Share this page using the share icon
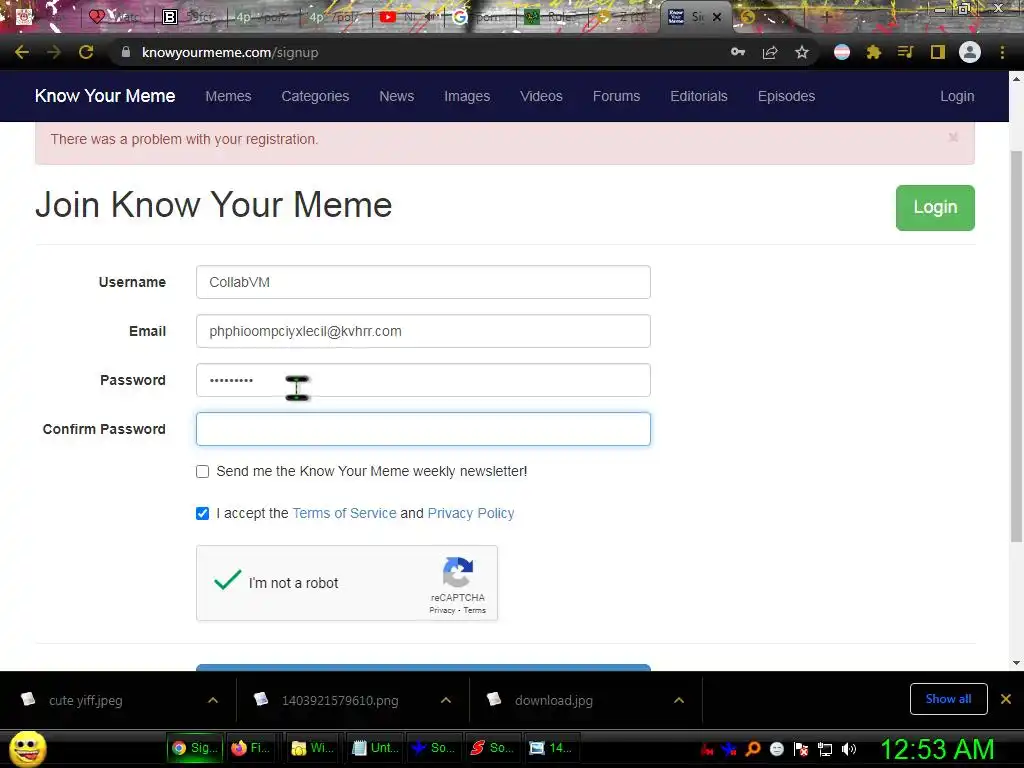The height and width of the screenshot is (768, 1024). (x=770, y=52)
